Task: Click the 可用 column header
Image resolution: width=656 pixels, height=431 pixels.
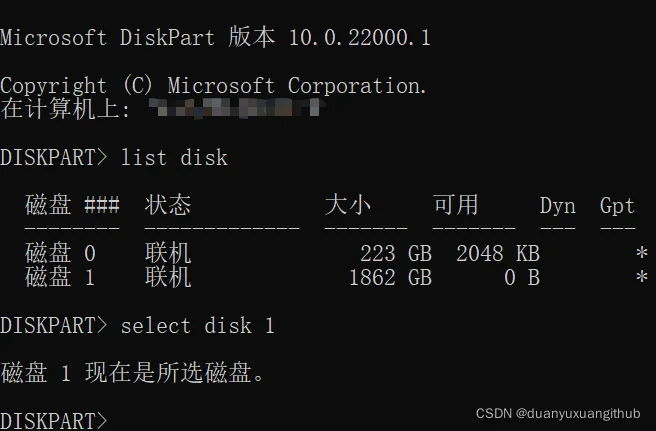Action: click(456, 205)
